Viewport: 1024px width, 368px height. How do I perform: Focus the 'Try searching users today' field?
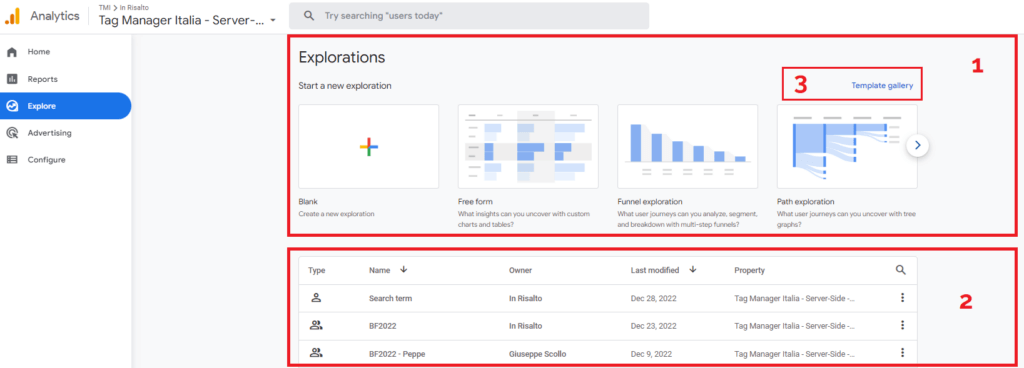[x=469, y=15]
